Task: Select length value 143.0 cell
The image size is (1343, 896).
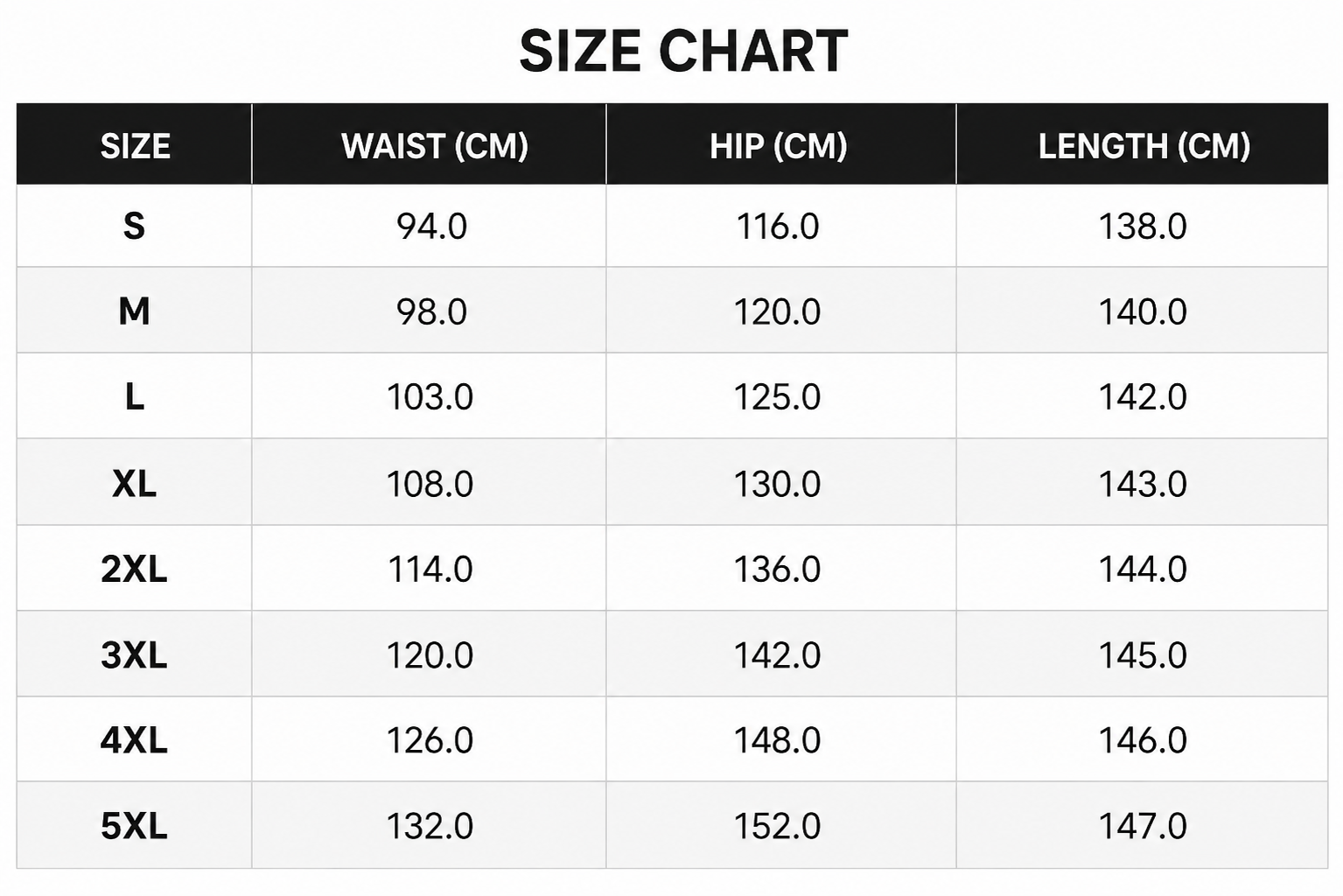Action: [1143, 483]
